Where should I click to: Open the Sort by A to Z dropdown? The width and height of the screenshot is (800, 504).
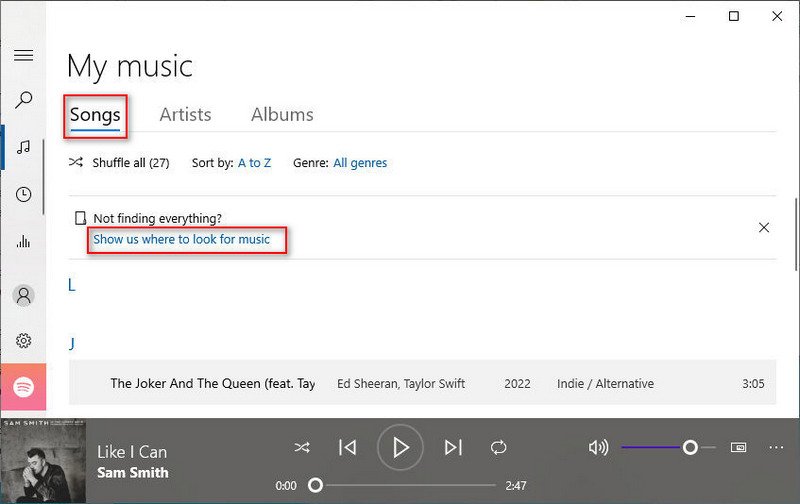(x=254, y=163)
